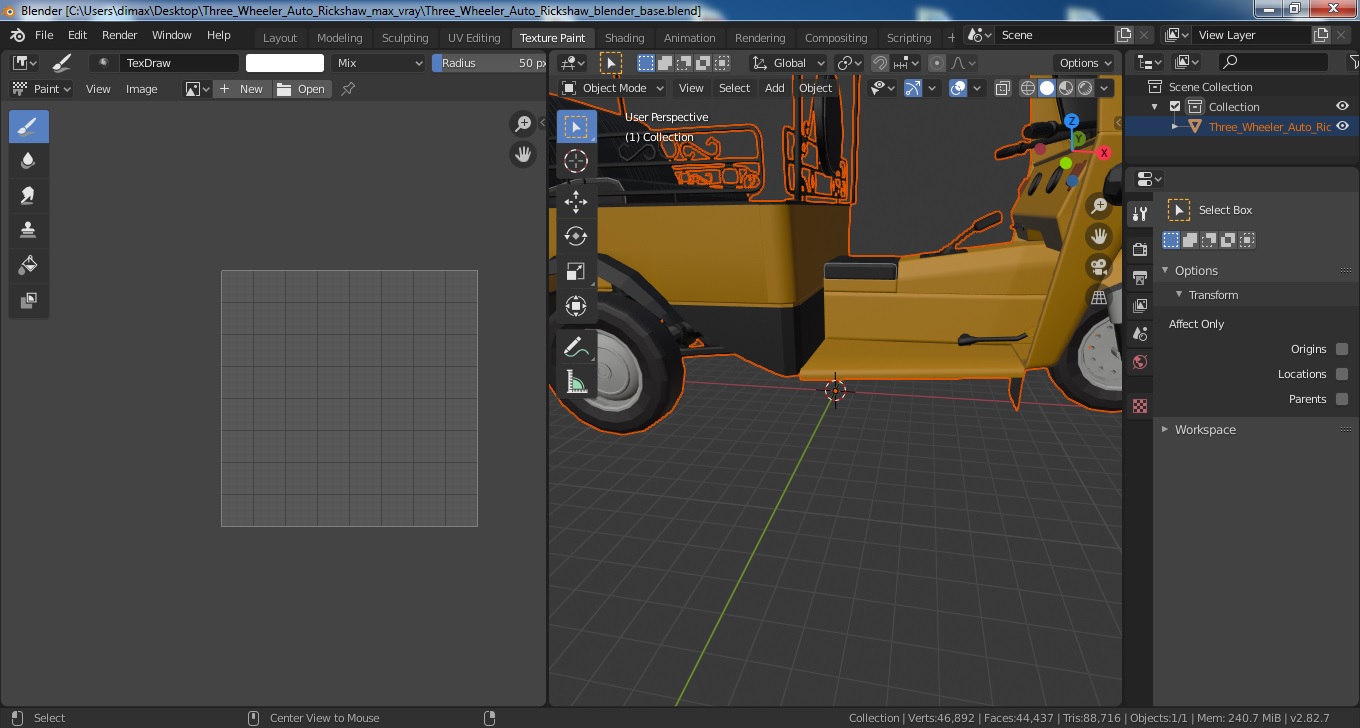Open Texture properties tab
This screenshot has height=728, width=1360.
1139,406
